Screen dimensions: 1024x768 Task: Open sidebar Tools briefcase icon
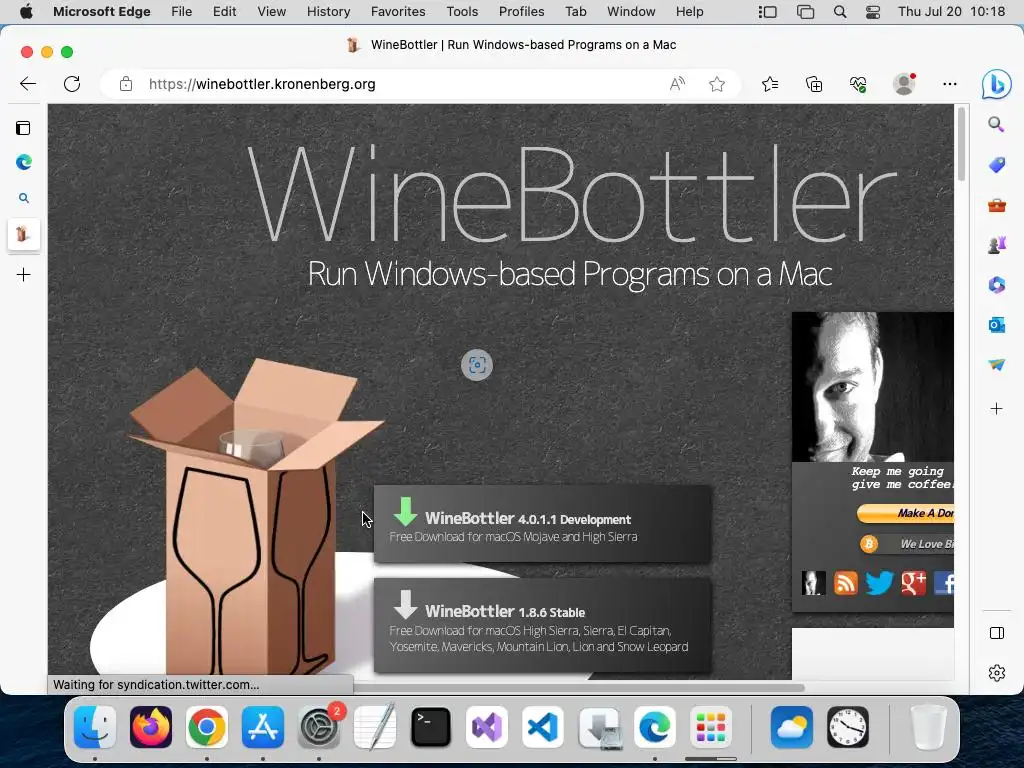pos(997,206)
